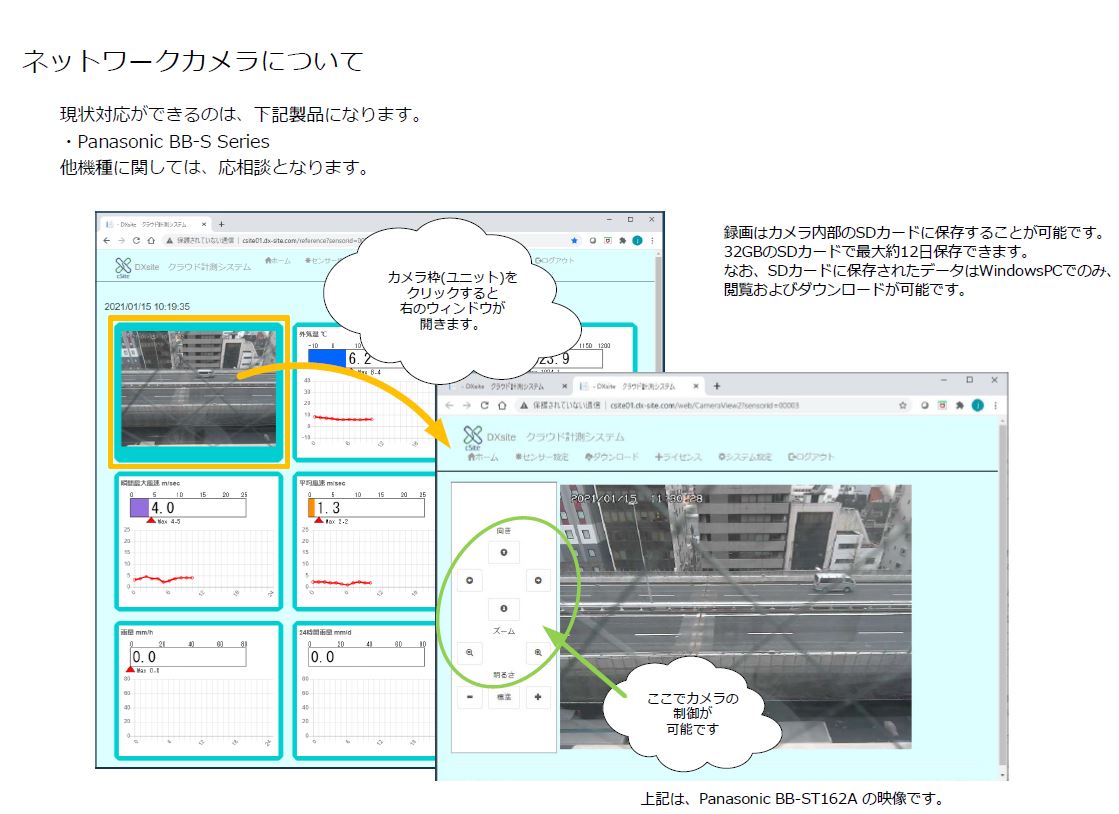1119x814 pixels.
Task: Zoom out using the left magnifier button
Action: point(470,651)
